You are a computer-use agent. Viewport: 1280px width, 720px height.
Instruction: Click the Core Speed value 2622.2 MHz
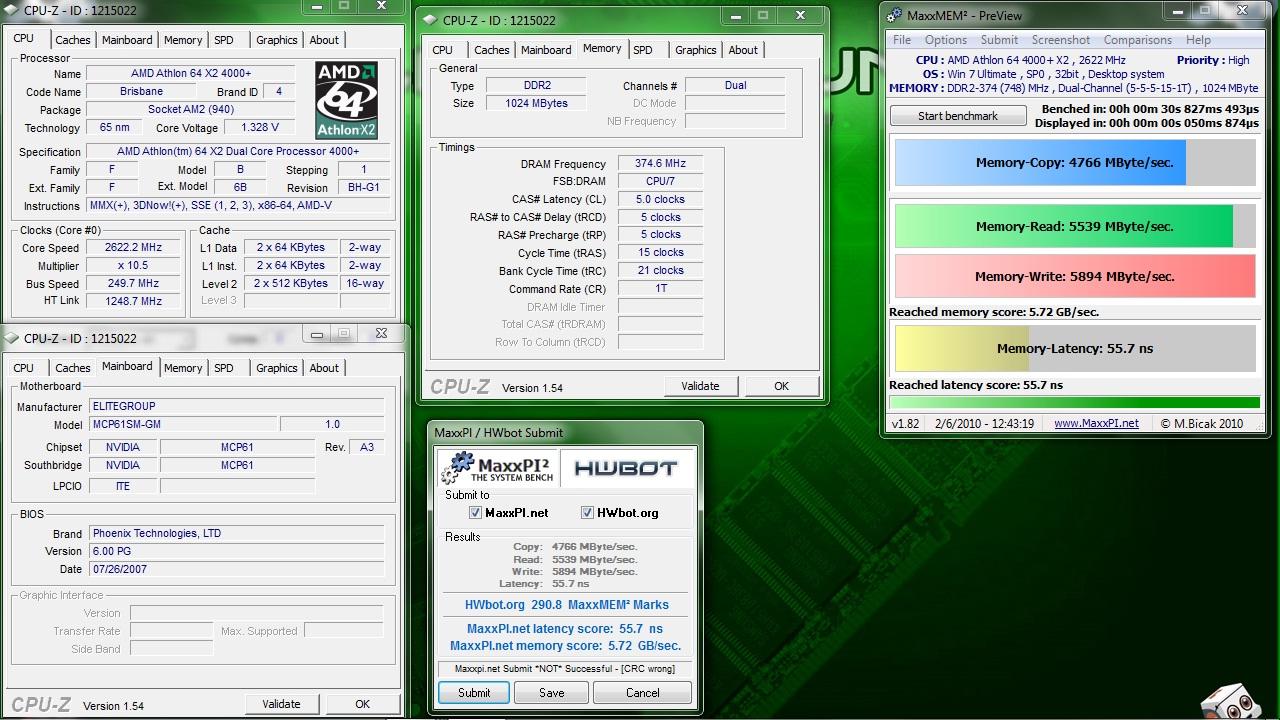[133, 248]
